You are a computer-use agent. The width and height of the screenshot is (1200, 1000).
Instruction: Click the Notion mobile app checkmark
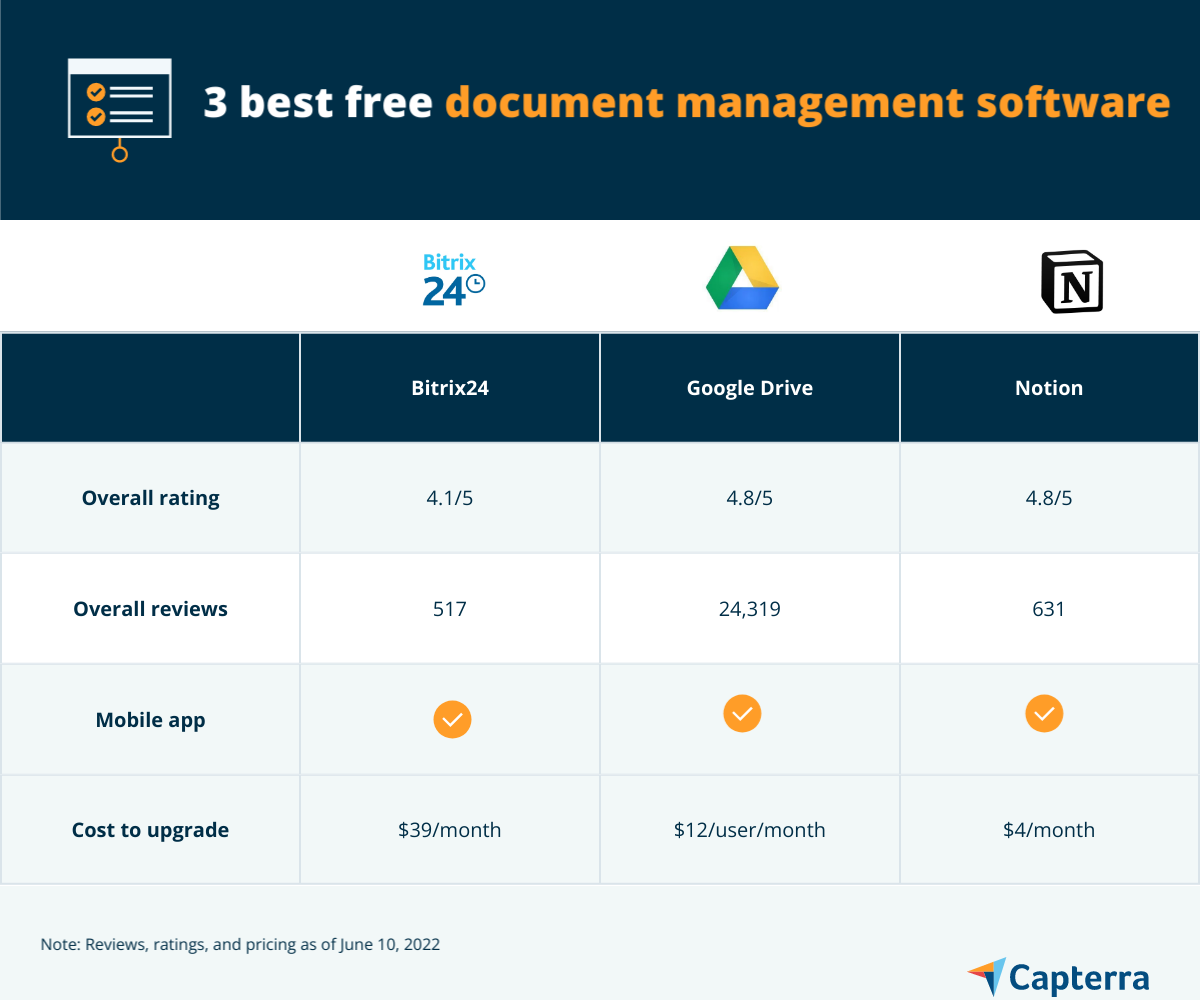click(1044, 713)
